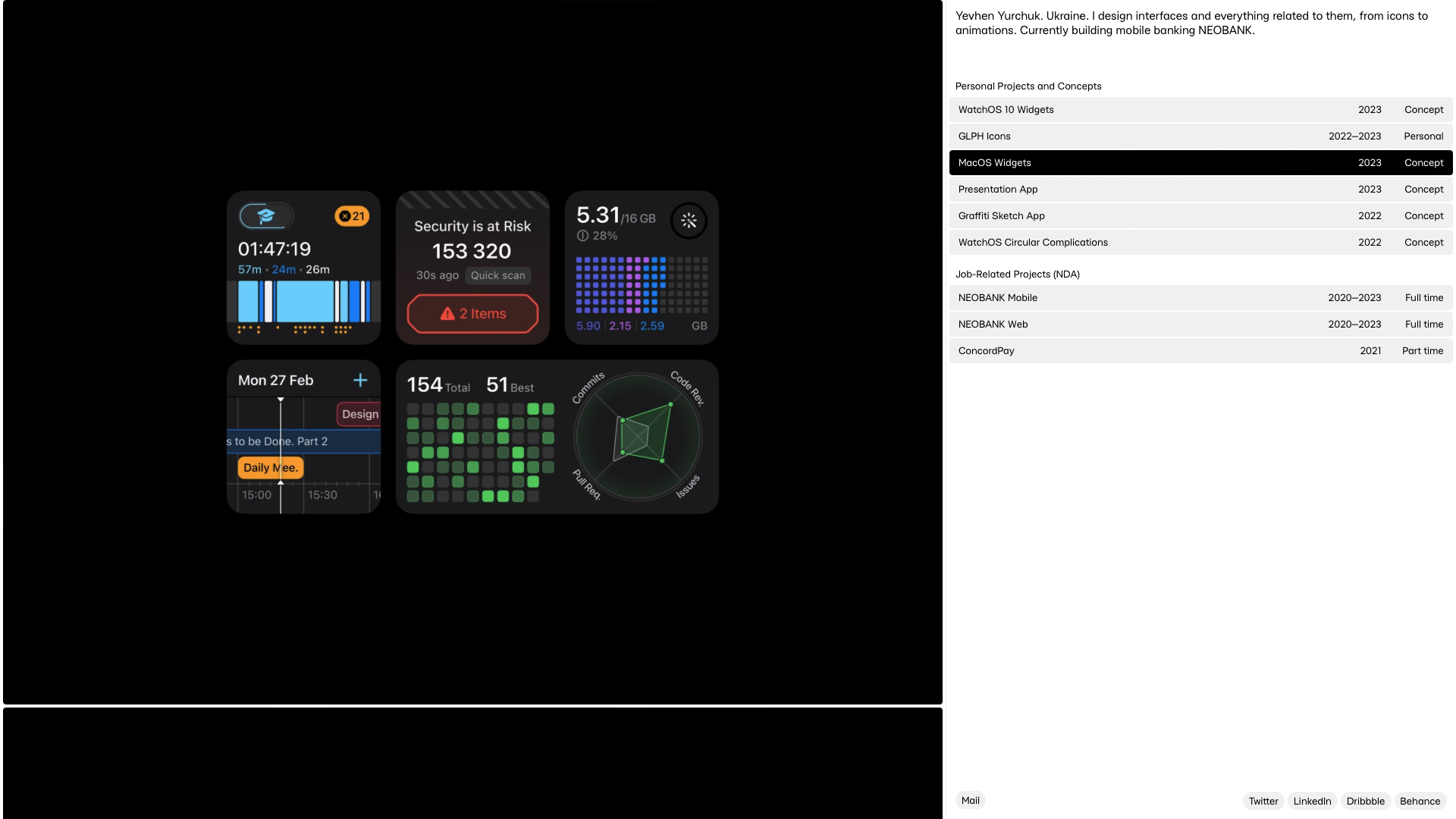Click the Quick scan button
Screen dimensions: 1456x819
pyautogui.click(x=497, y=276)
